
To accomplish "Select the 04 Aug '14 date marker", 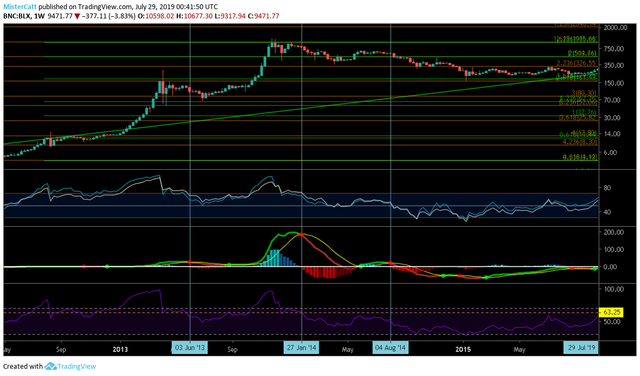I will [x=391, y=348].
